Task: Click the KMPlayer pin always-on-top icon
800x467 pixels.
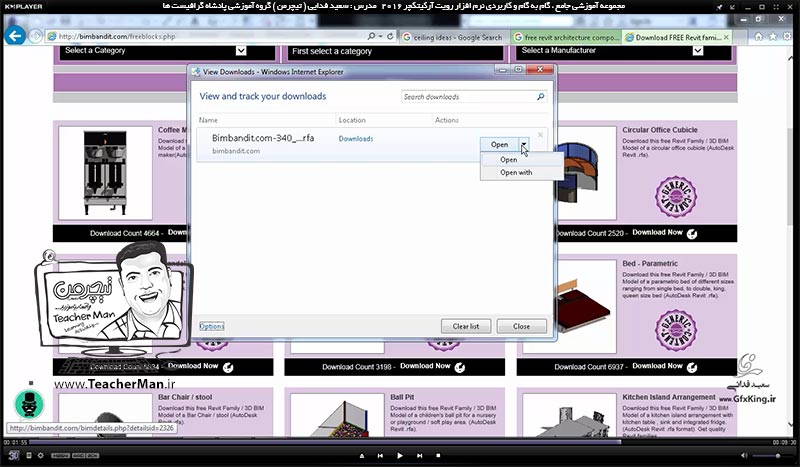Action: point(719,7)
